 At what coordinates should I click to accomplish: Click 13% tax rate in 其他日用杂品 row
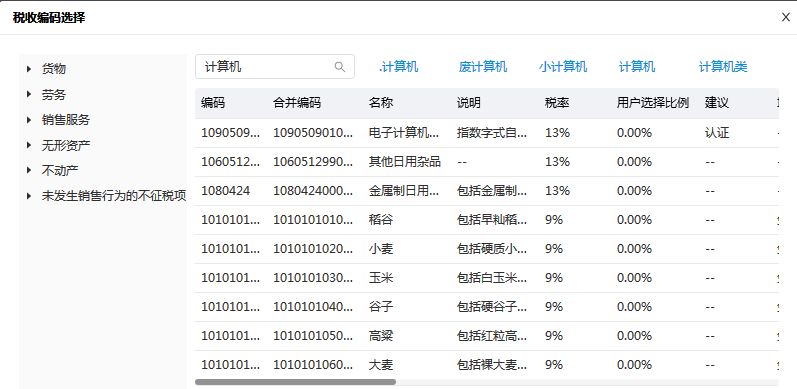557,162
